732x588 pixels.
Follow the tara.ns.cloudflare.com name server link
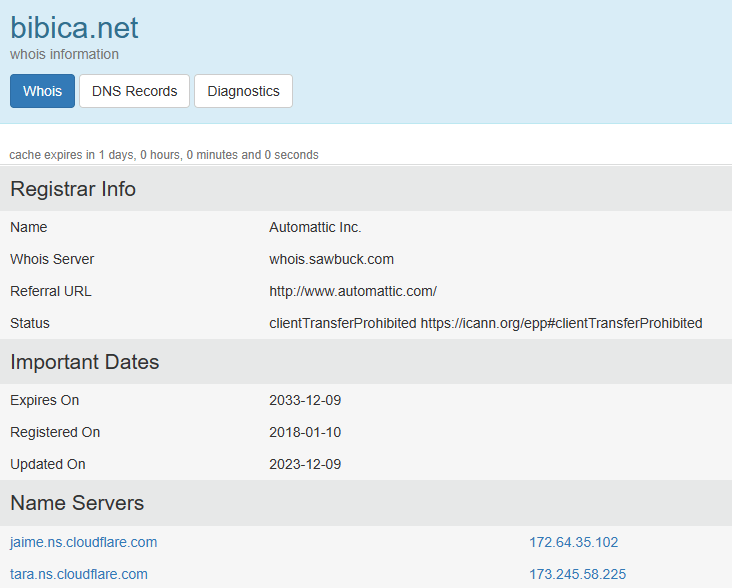pyautogui.click(x=79, y=574)
